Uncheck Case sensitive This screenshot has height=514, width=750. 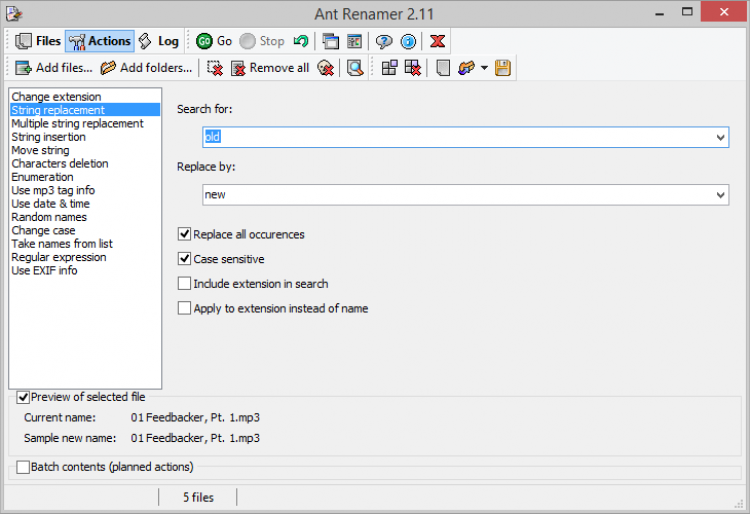coord(184,259)
